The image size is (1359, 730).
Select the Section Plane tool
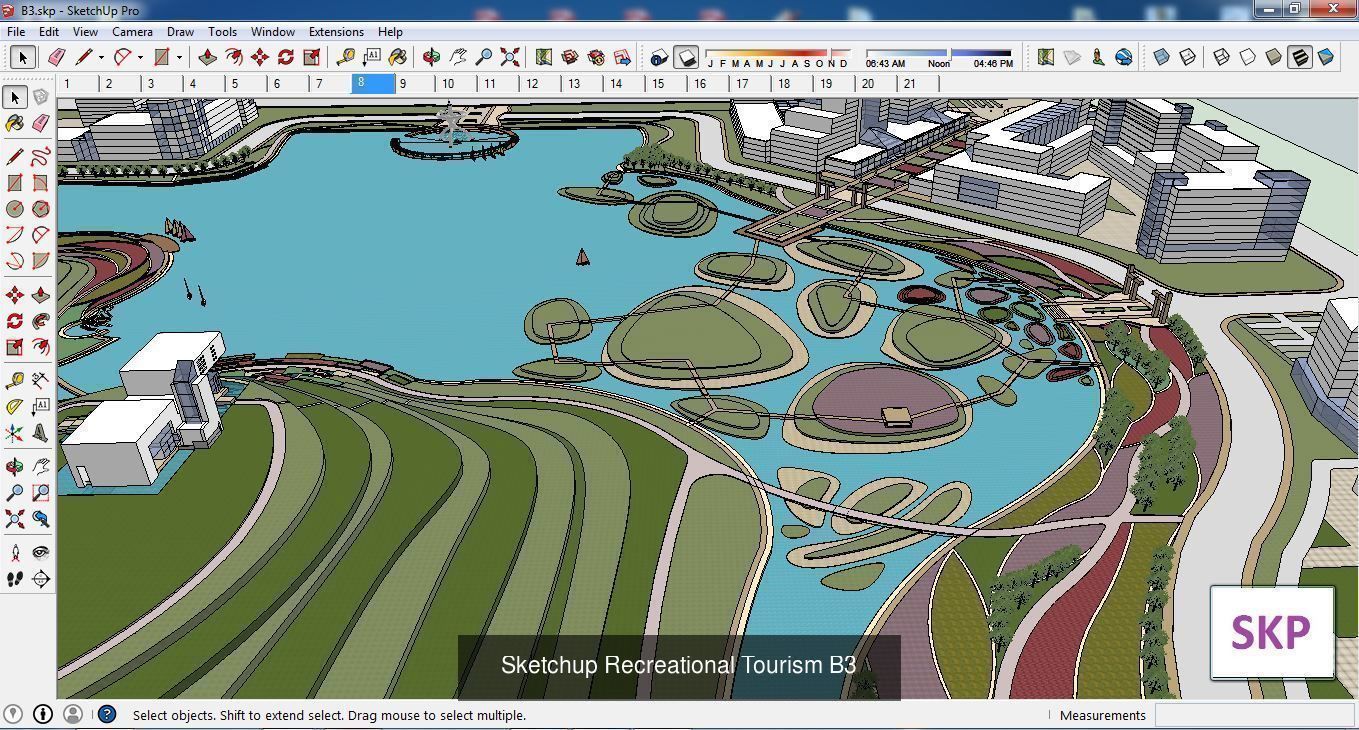(x=41, y=577)
